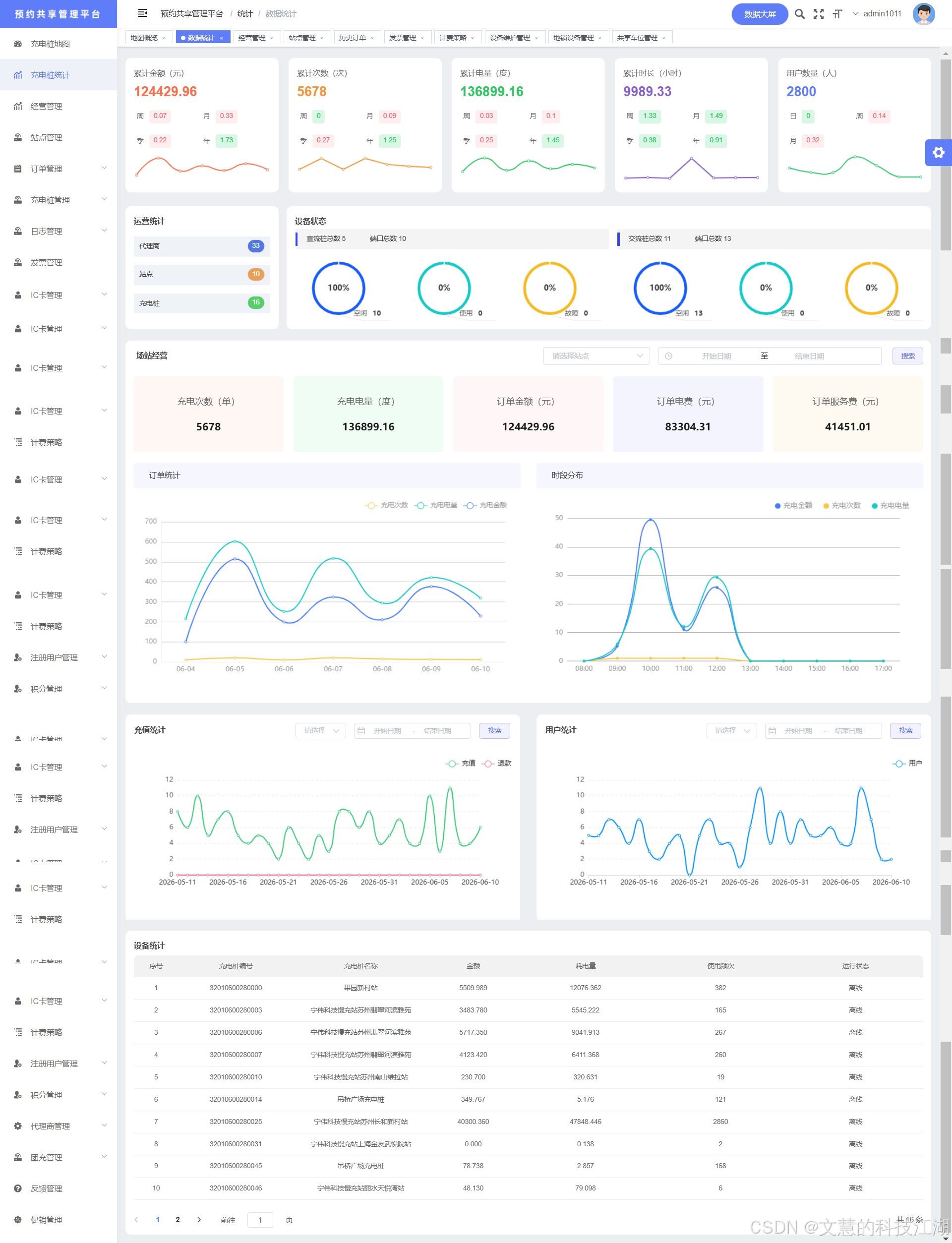Switch to the 地图概览 tab
The width and height of the screenshot is (952, 1243).
coord(144,38)
